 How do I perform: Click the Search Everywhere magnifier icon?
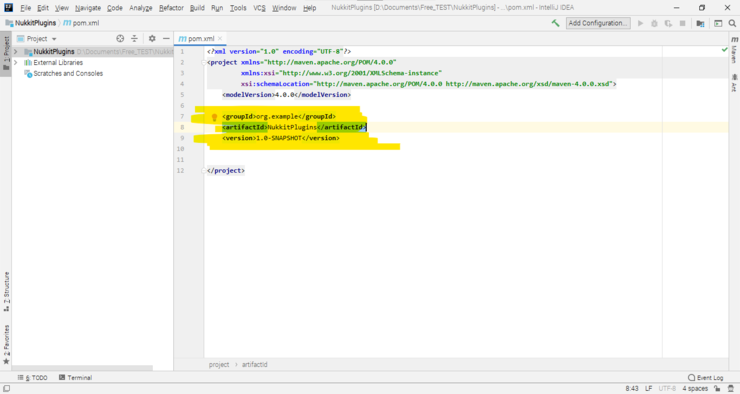[732, 23]
